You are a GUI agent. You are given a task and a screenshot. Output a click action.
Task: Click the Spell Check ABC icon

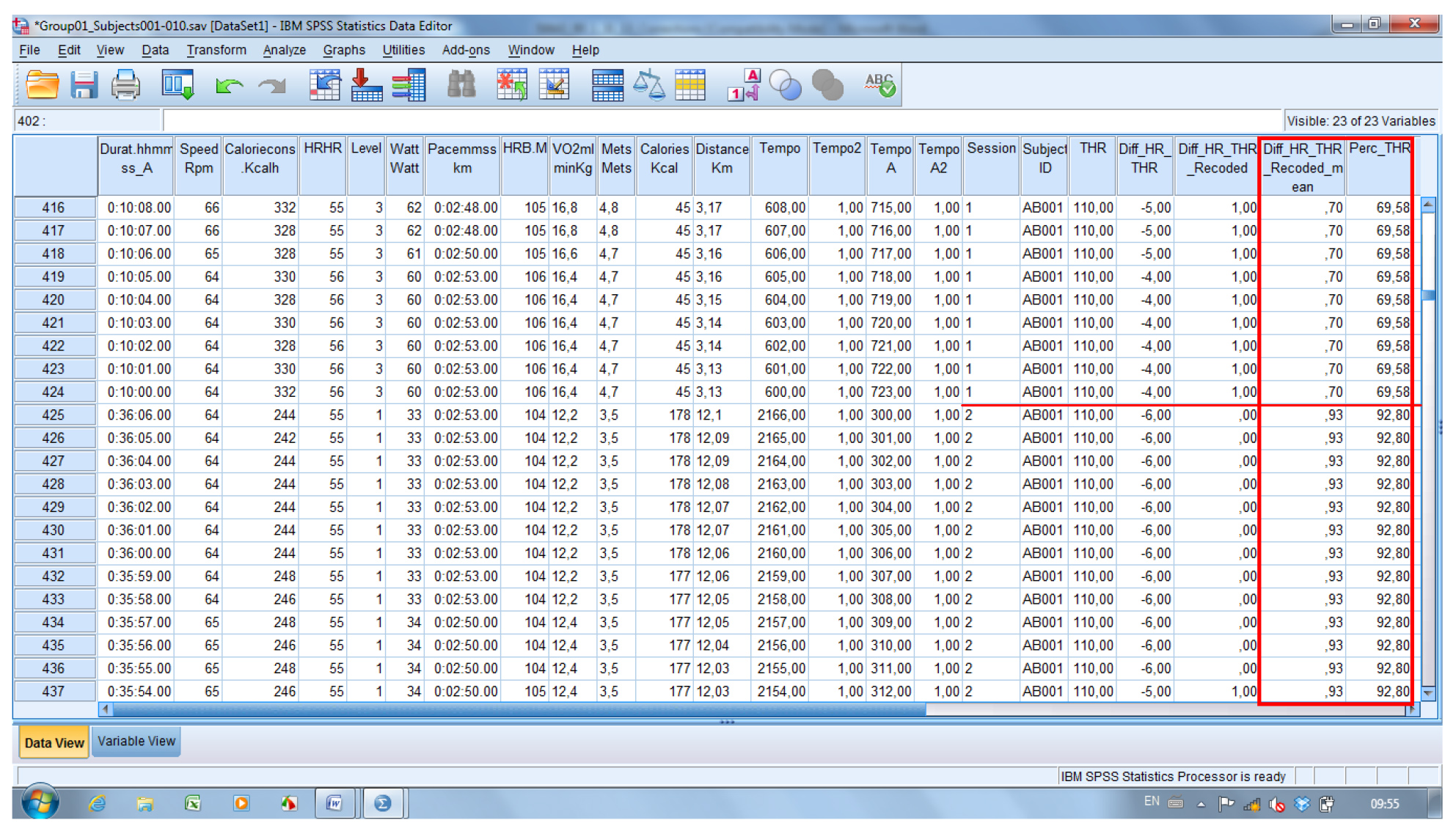coord(879,85)
